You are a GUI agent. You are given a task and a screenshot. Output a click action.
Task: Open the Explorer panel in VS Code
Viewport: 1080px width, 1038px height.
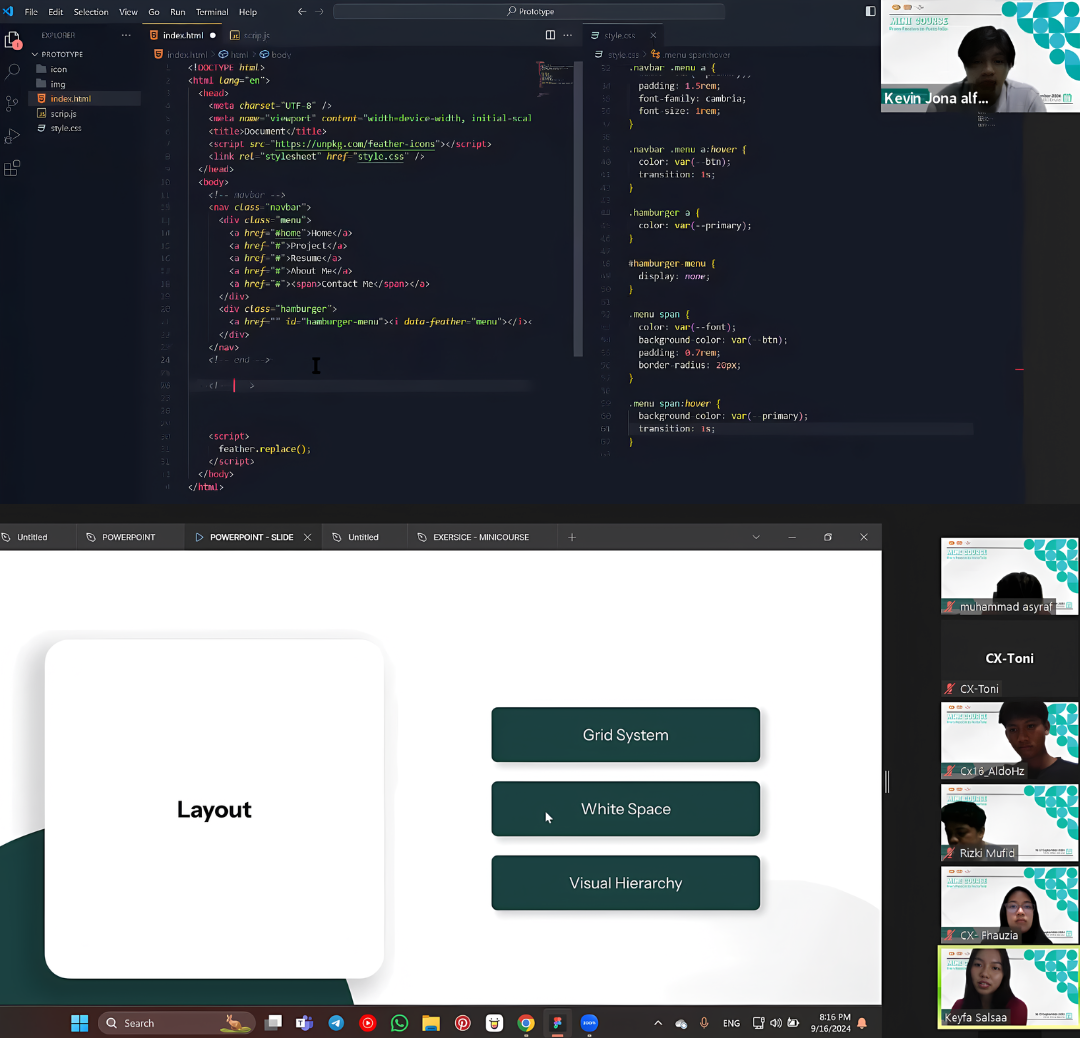pyautogui.click(x=13, y=39)
